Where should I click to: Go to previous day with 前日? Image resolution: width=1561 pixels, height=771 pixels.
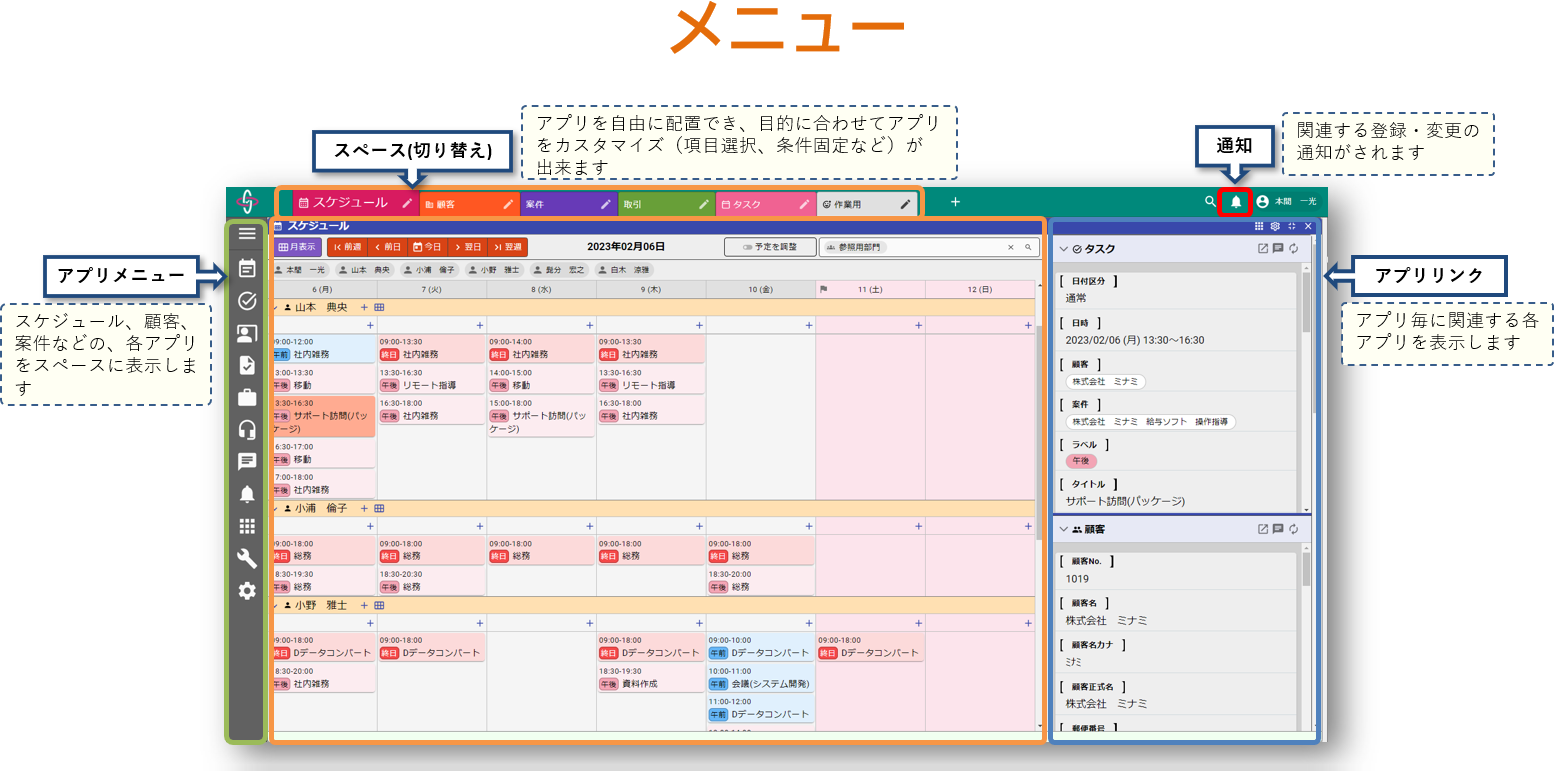point(387,247)
